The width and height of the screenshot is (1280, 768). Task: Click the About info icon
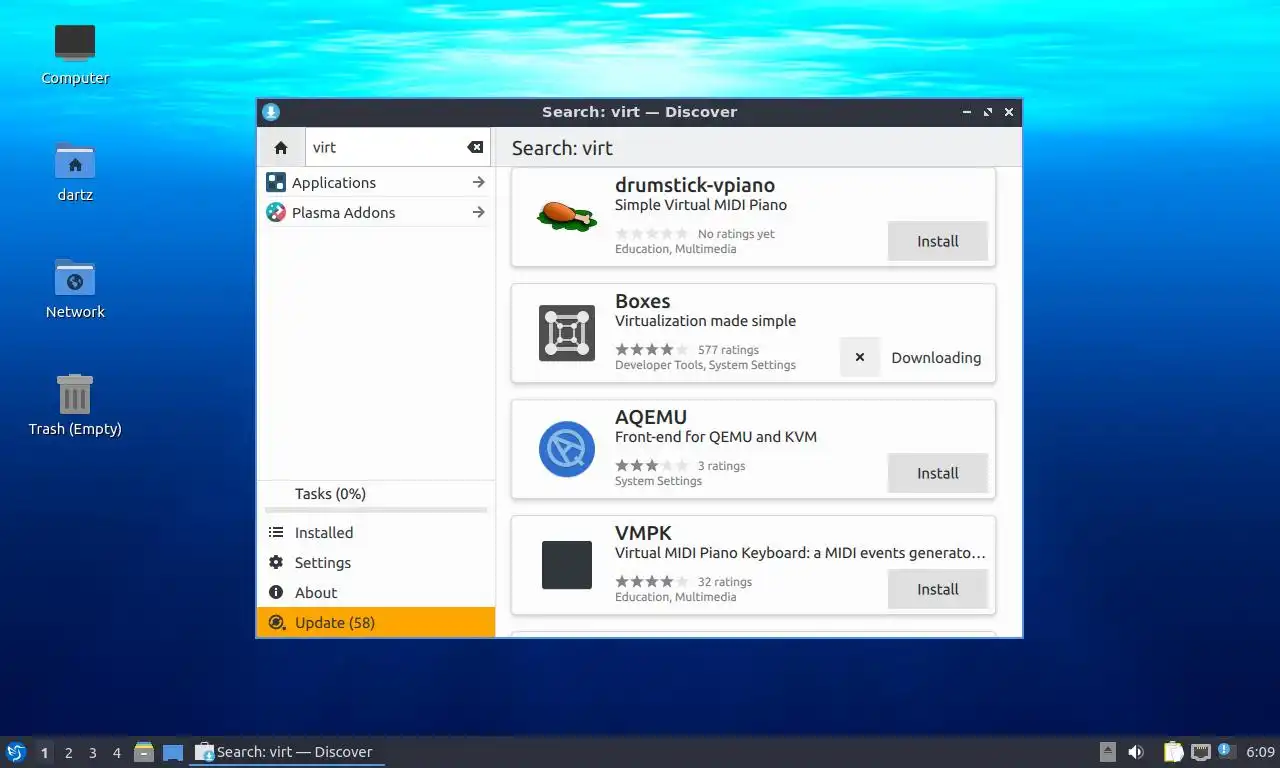[276, 592]
